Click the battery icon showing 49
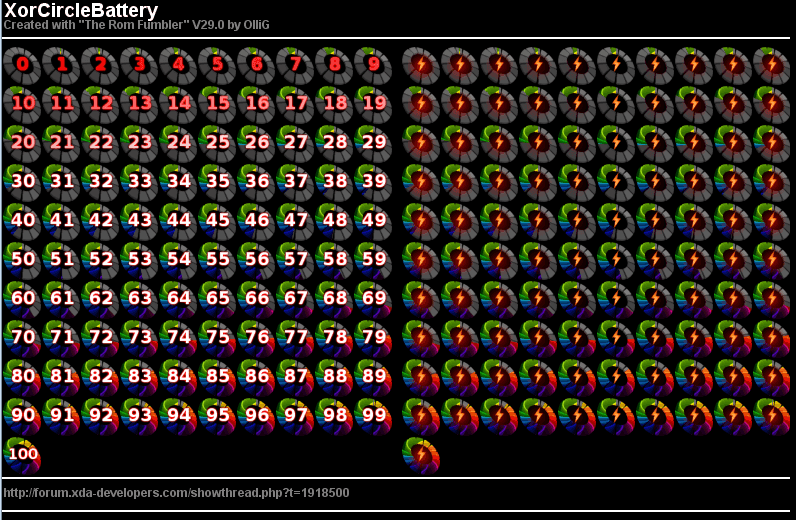Viewport: 796px width, 520px height. point(373,221)
